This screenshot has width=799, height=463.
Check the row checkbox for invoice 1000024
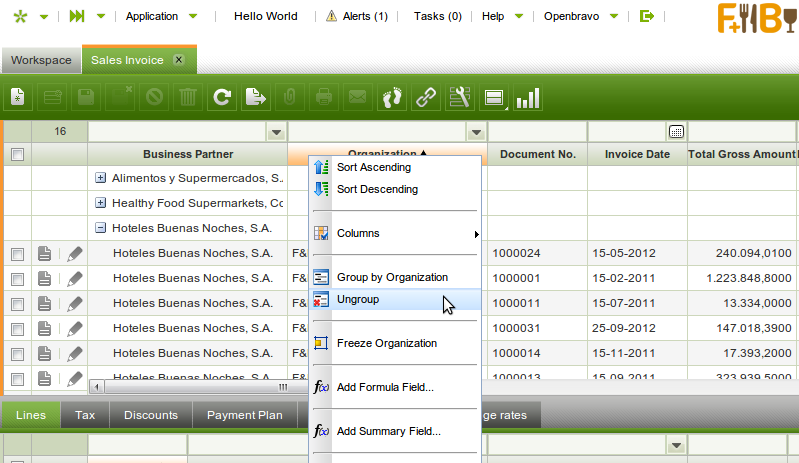pos(17,254)
